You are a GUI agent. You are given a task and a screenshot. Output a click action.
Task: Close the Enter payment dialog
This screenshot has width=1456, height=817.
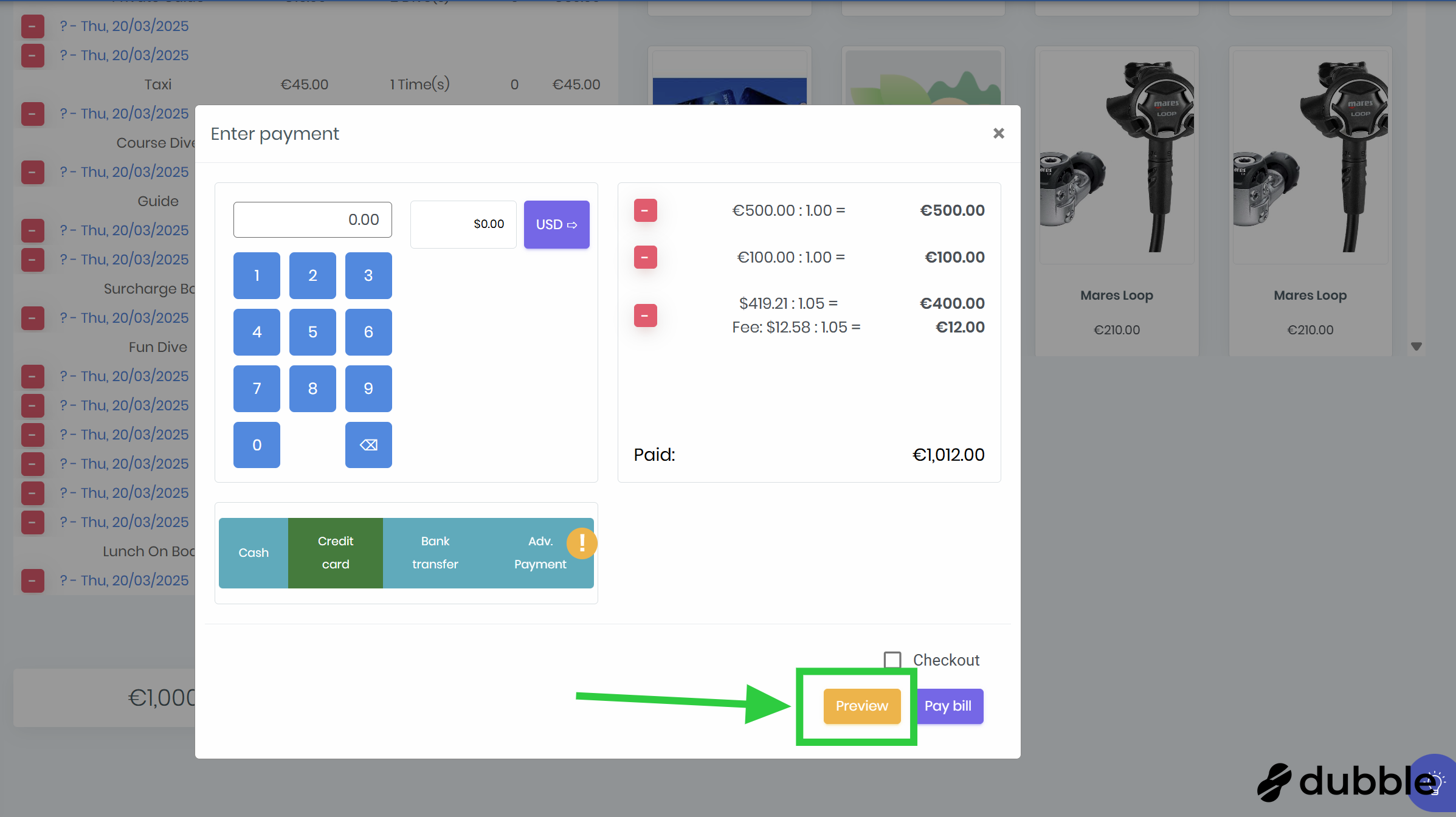998,133
